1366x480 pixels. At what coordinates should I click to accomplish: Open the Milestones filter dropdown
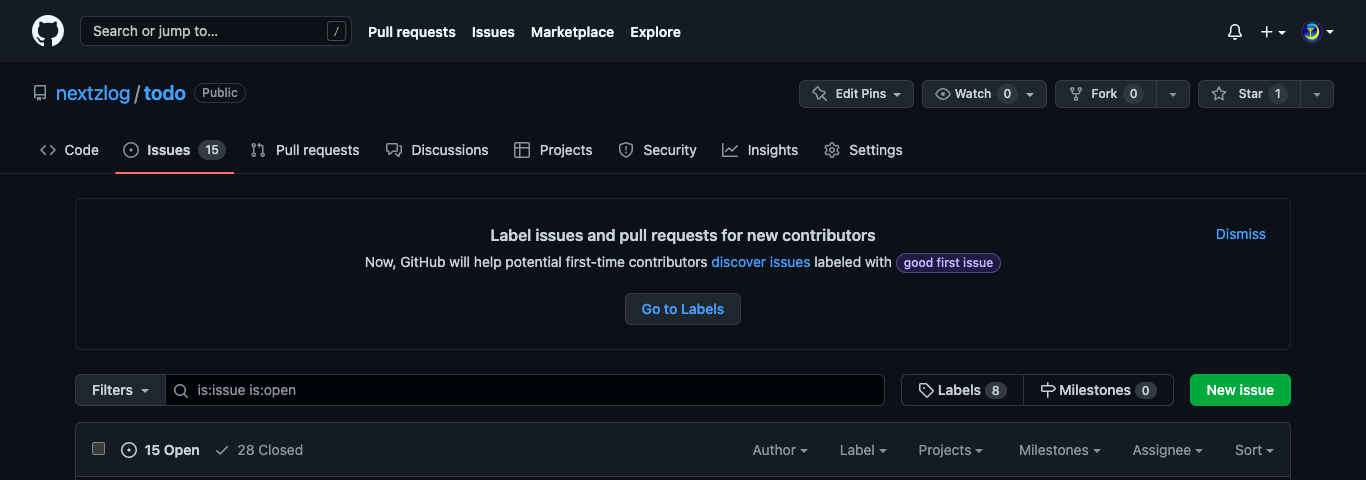[x=1060, y=450]
